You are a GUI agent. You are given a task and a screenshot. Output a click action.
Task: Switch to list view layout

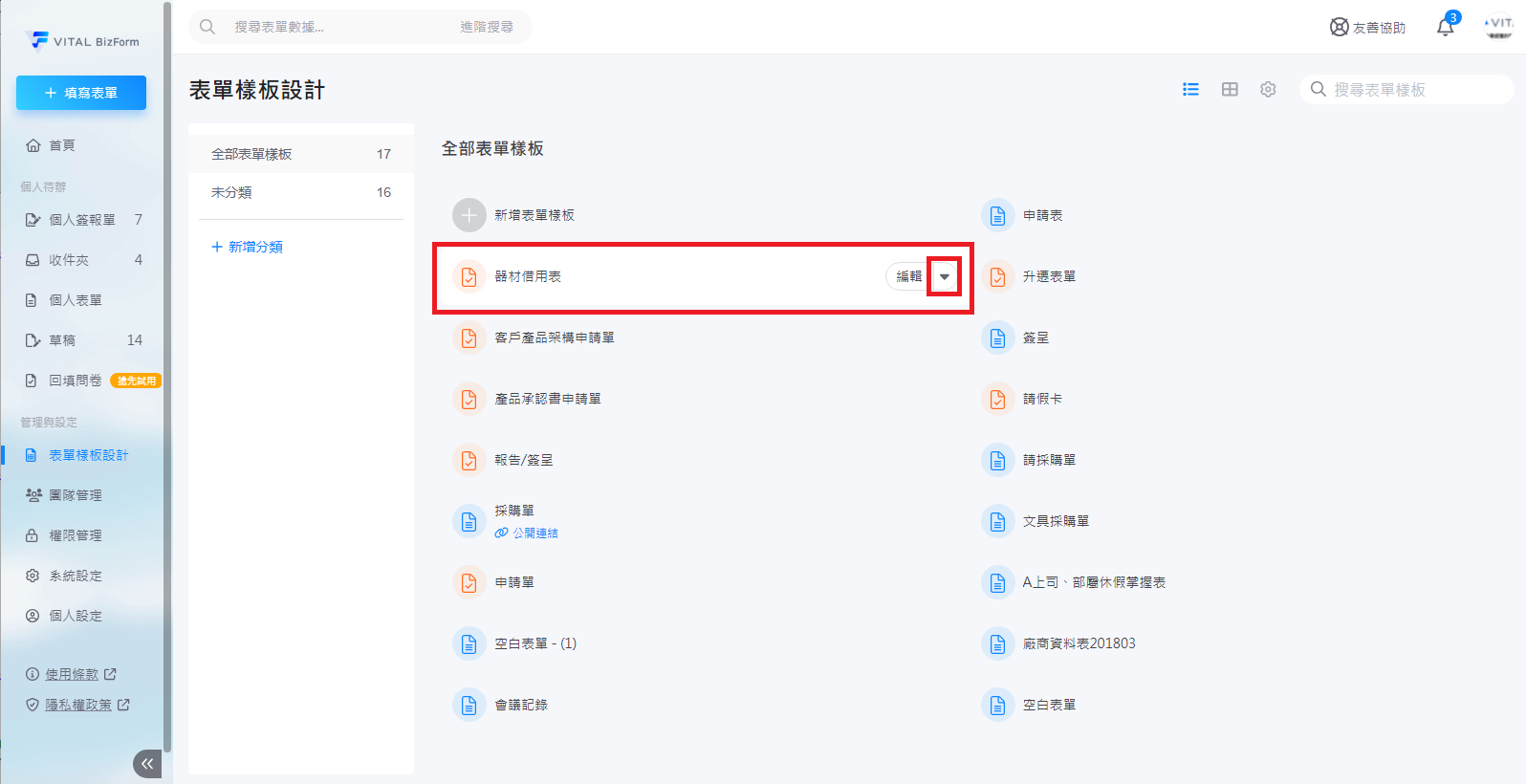[1190, 89]
